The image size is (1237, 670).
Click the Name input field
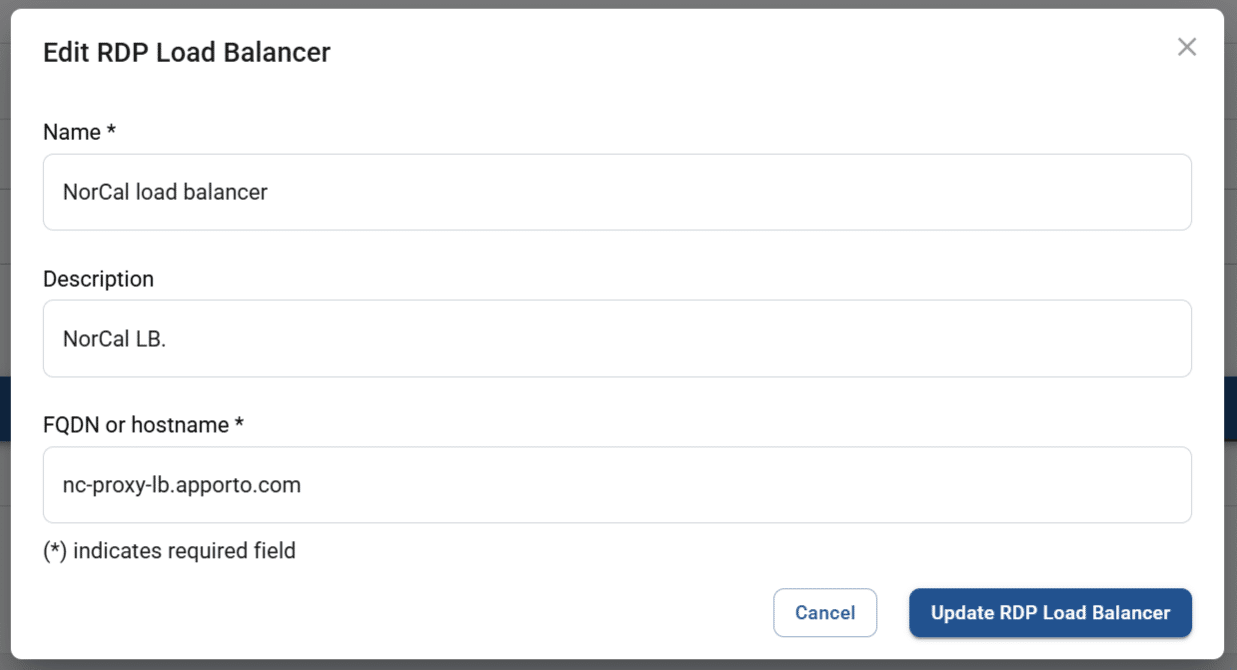tap(617, 192)
